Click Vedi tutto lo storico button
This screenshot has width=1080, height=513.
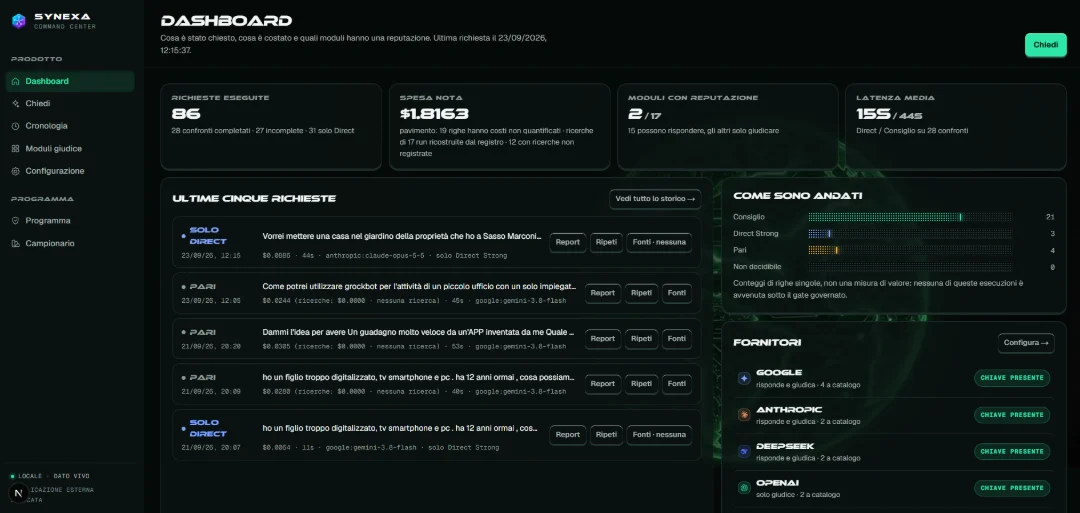(655, 199)
